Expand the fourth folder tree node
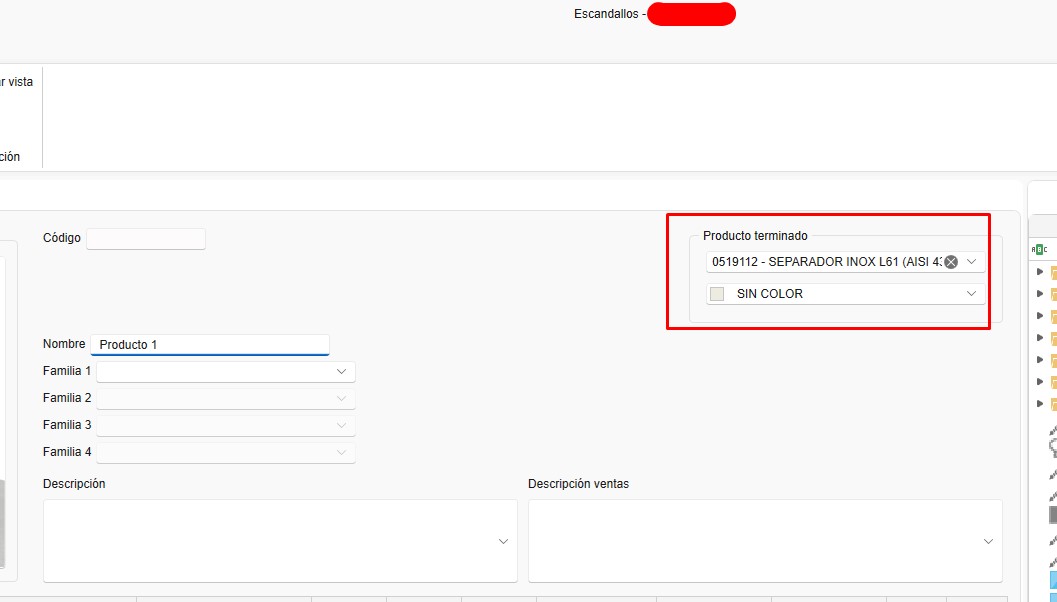 pyautogui.click(x=1040, y=338)
